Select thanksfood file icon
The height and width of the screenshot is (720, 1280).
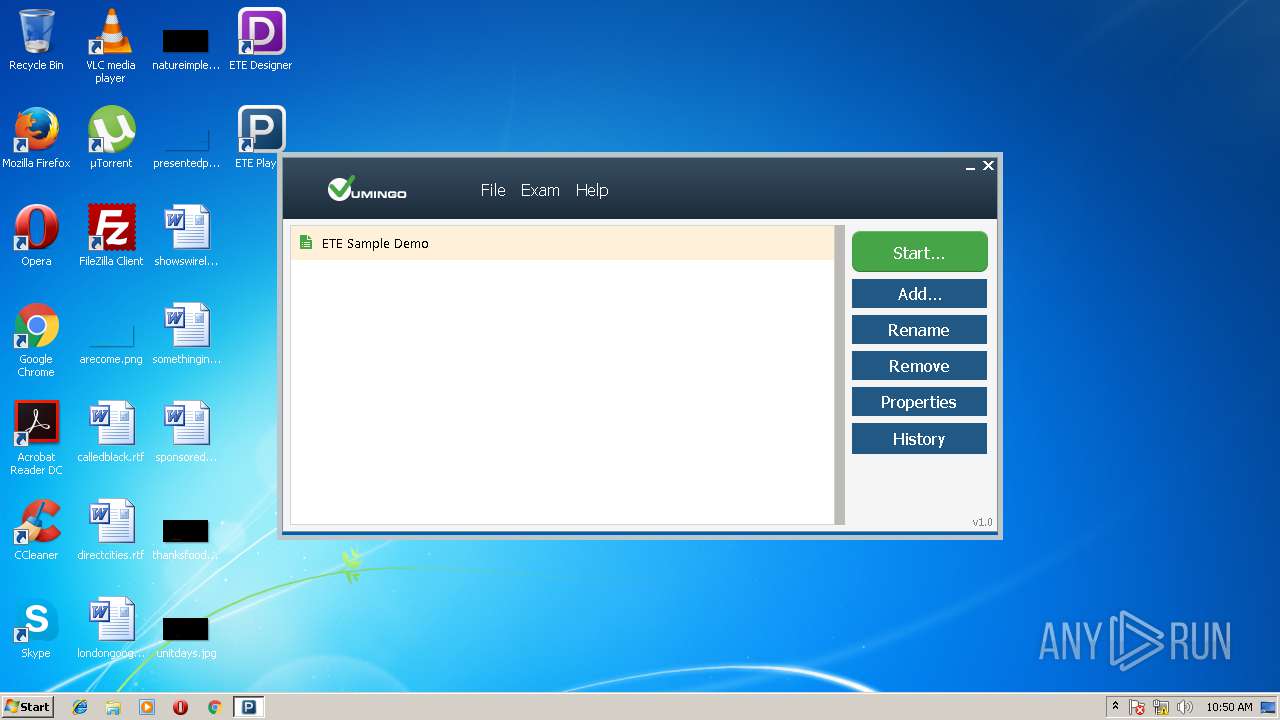pyautogui.click(x=186, y=540)
